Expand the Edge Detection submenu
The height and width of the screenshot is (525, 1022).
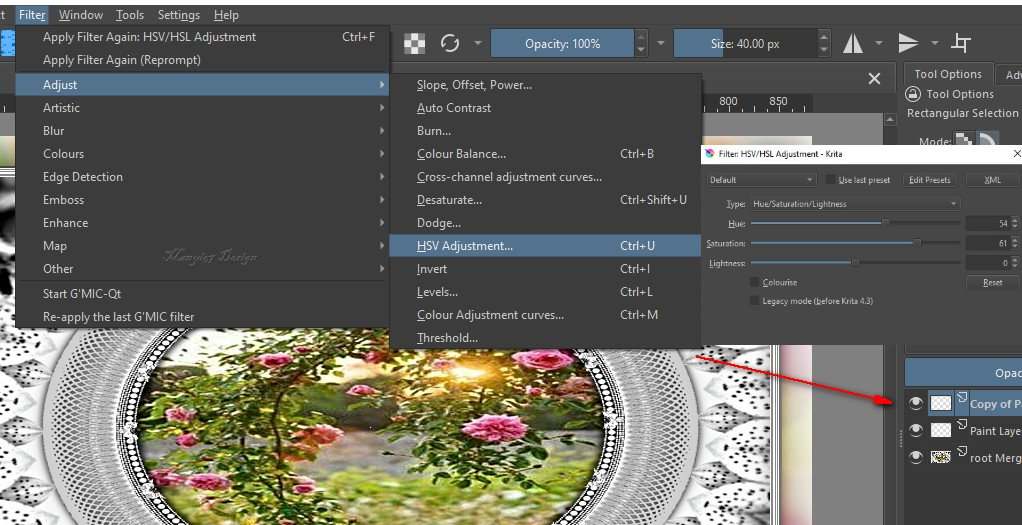(202, 177)
